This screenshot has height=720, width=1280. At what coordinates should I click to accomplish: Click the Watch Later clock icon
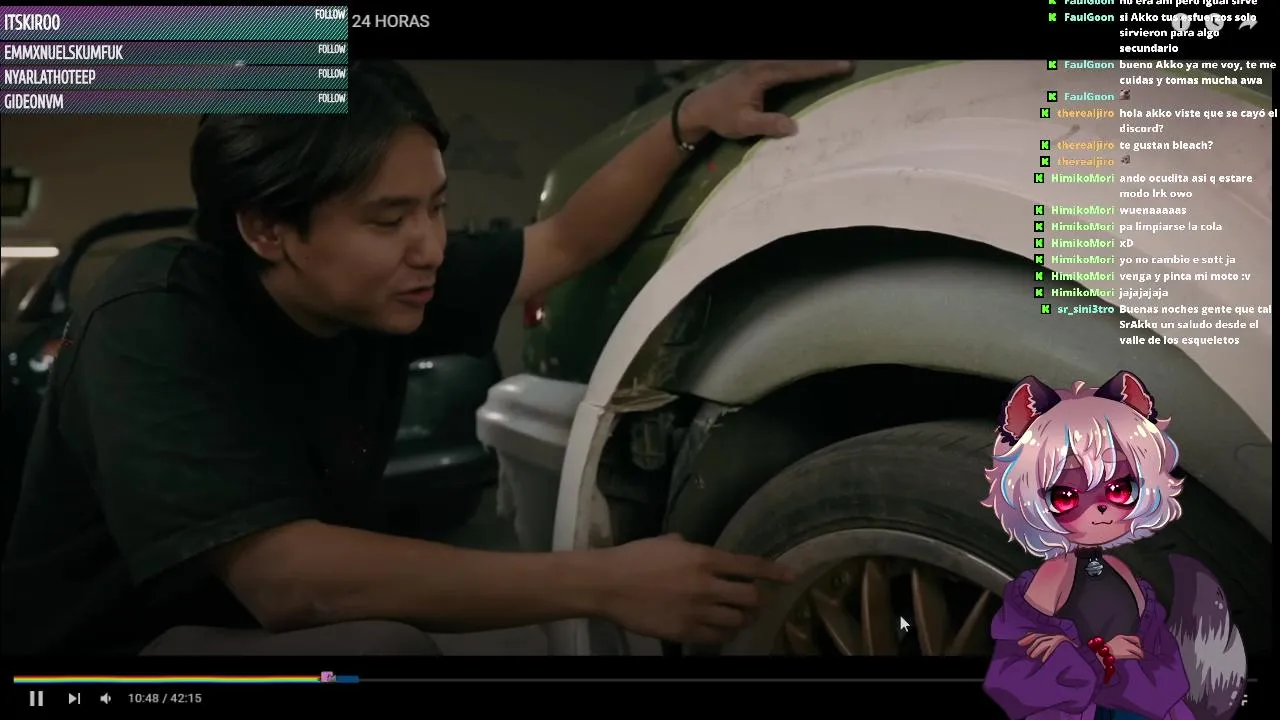(1214, 22)
